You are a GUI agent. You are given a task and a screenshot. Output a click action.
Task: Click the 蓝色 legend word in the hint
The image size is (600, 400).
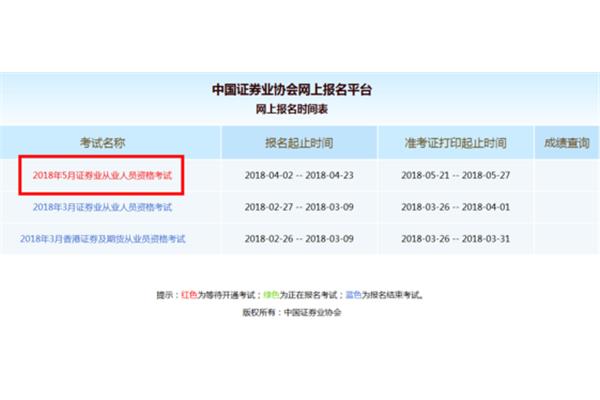353,295
